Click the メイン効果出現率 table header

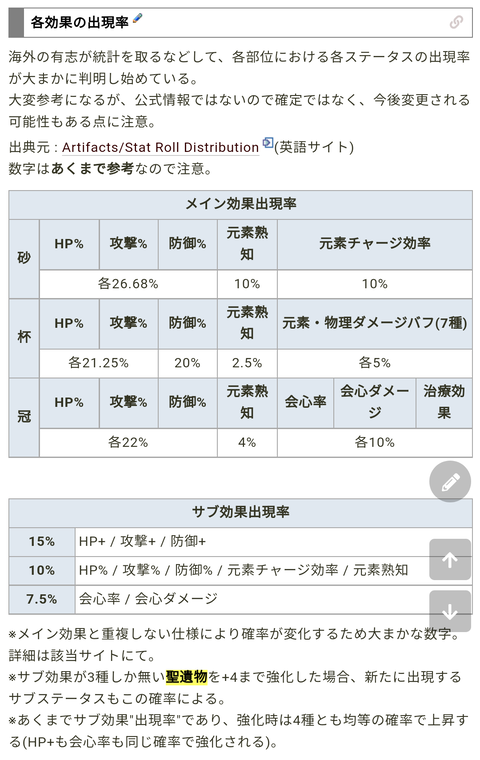point(240,205)
